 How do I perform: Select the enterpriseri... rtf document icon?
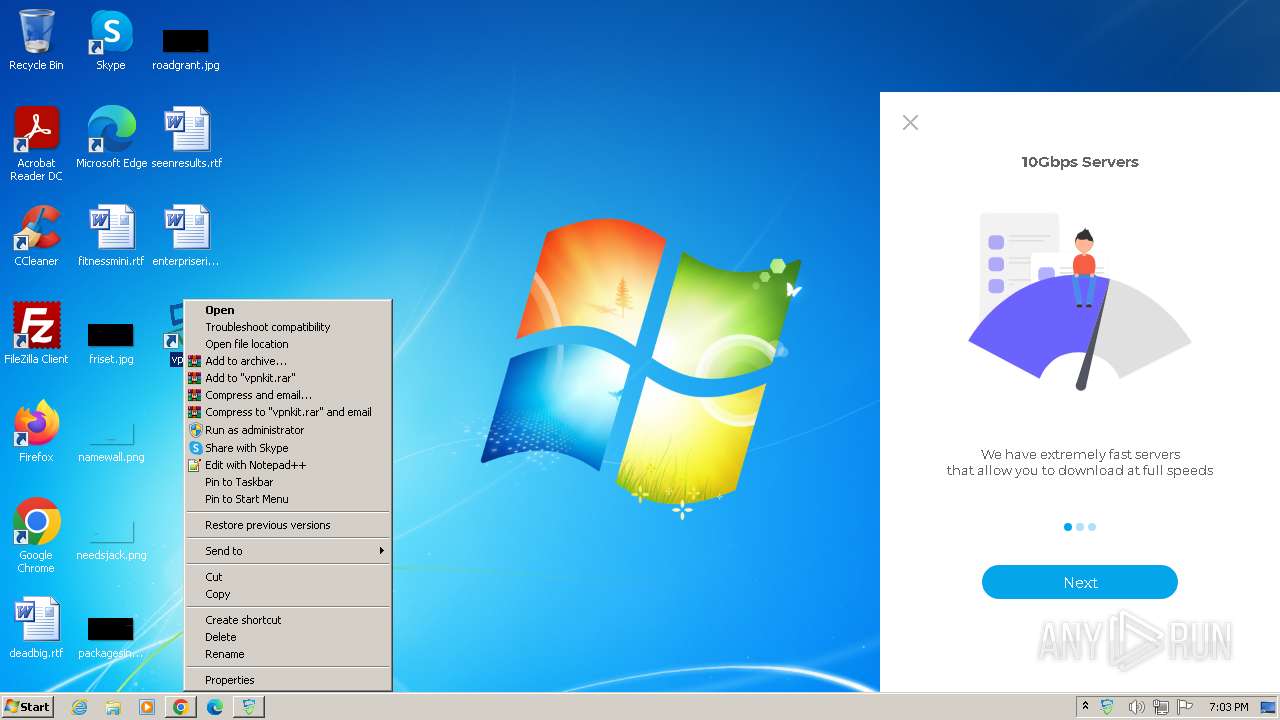pyautogui.click(x=187, y=236)
